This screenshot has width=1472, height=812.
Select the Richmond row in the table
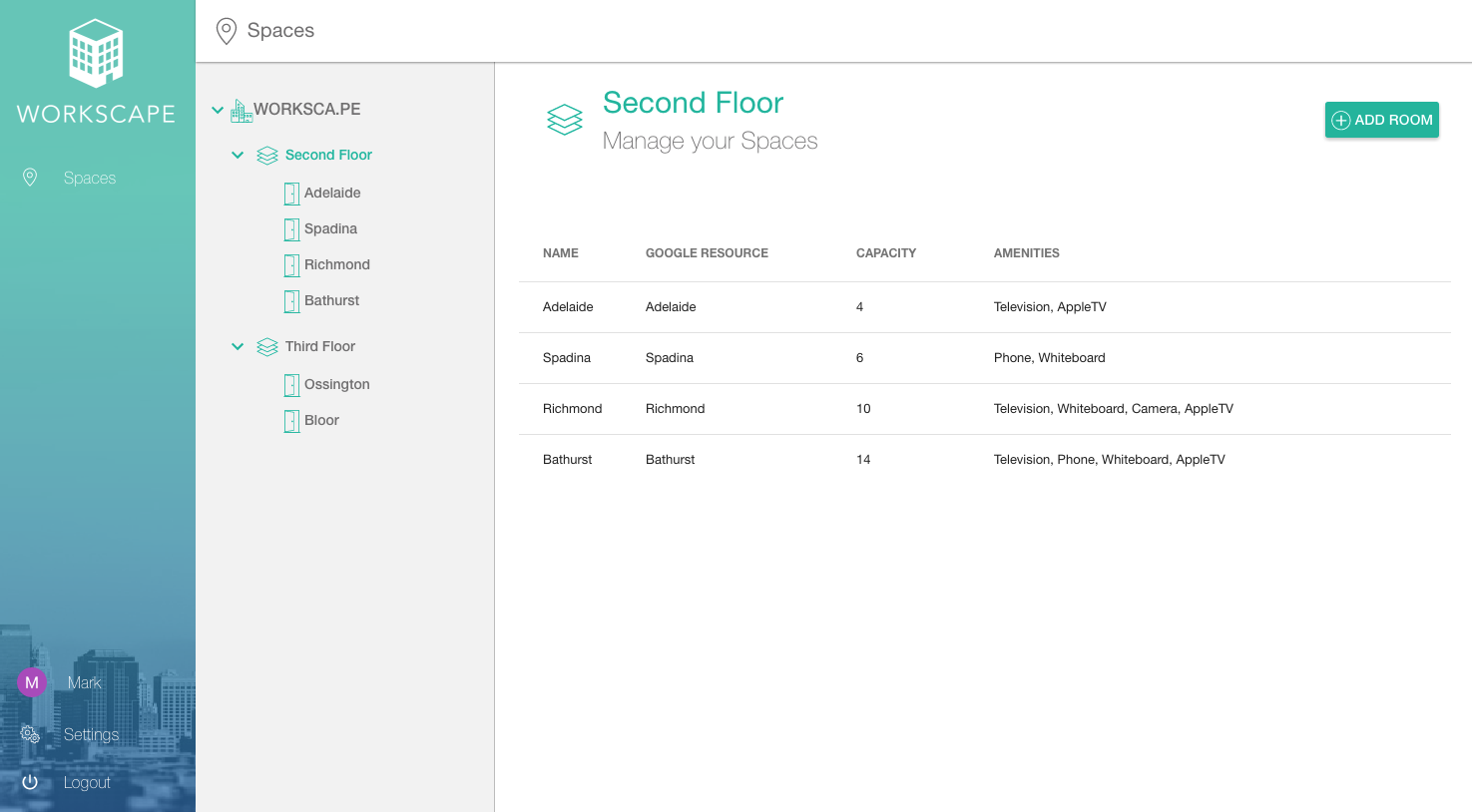[898, 408]
